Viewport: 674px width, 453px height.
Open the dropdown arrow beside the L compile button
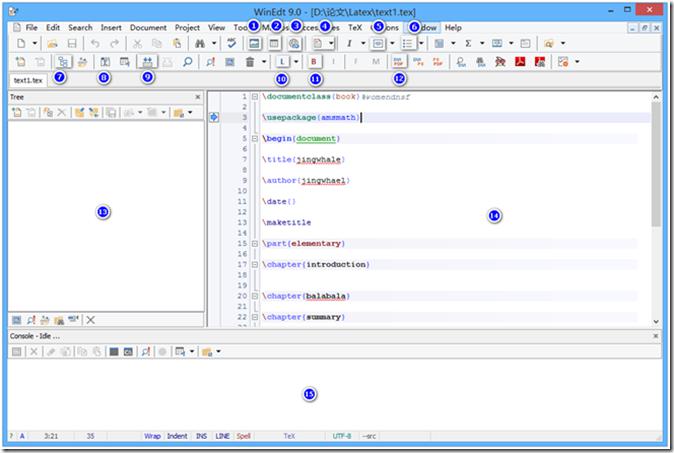click(x=296, y=62)
